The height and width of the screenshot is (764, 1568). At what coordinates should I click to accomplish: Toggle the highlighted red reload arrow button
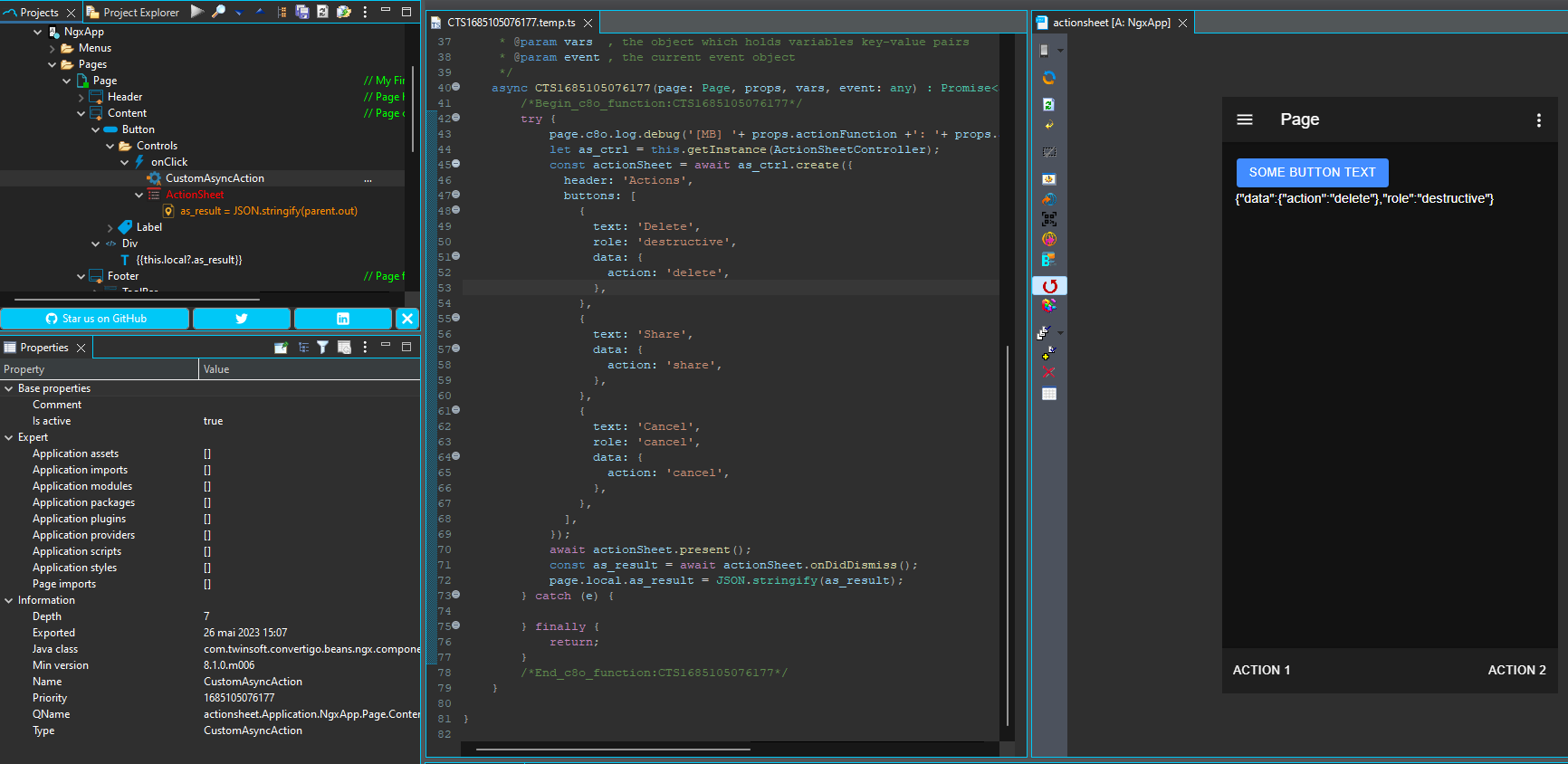pyautogui.click(x=1049, y=286)
